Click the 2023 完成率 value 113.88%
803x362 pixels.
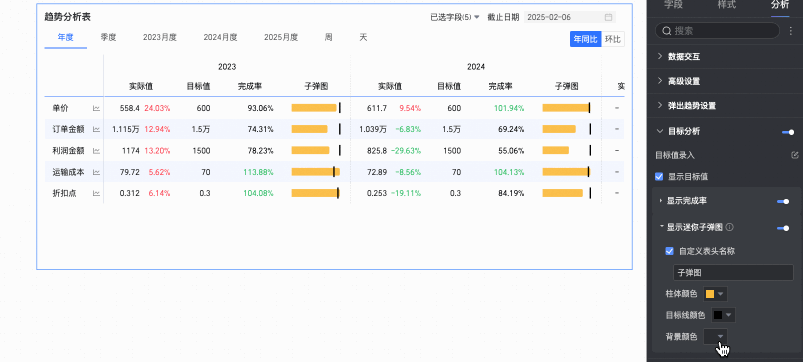pyautogui.click(x=260, y=173)
